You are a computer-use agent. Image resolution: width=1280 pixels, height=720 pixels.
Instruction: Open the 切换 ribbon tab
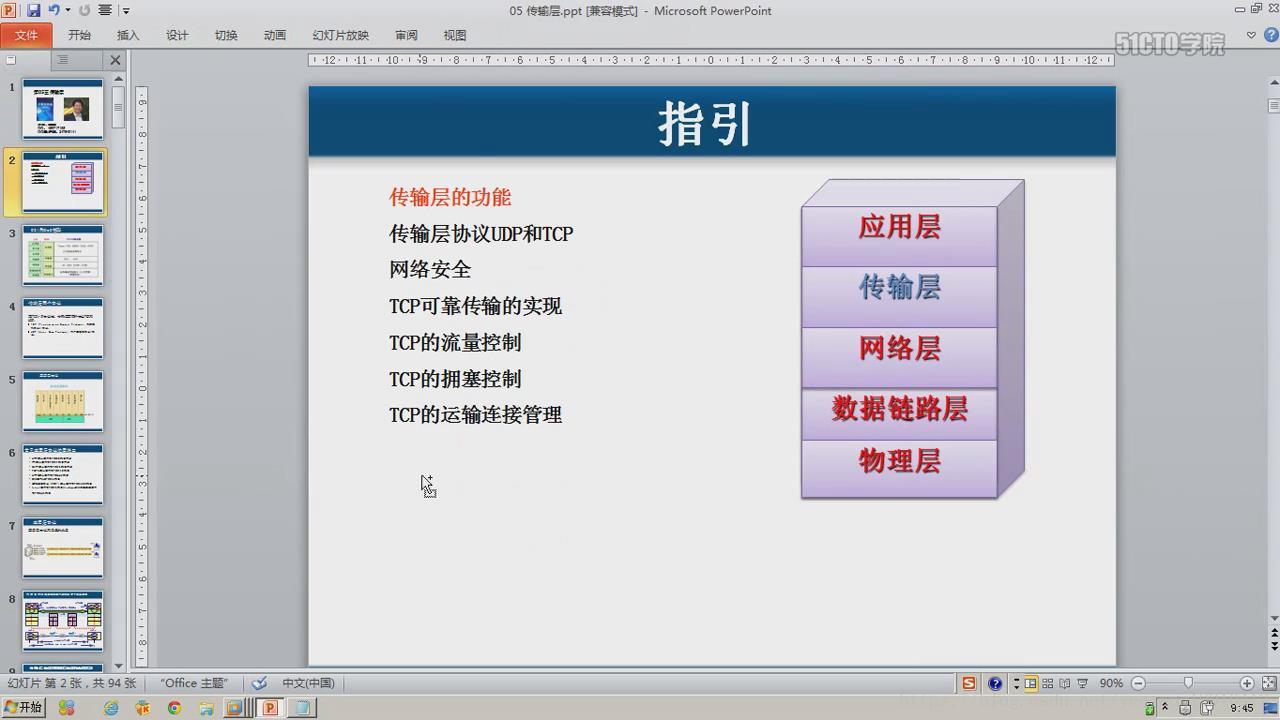[x=226, y=35]
